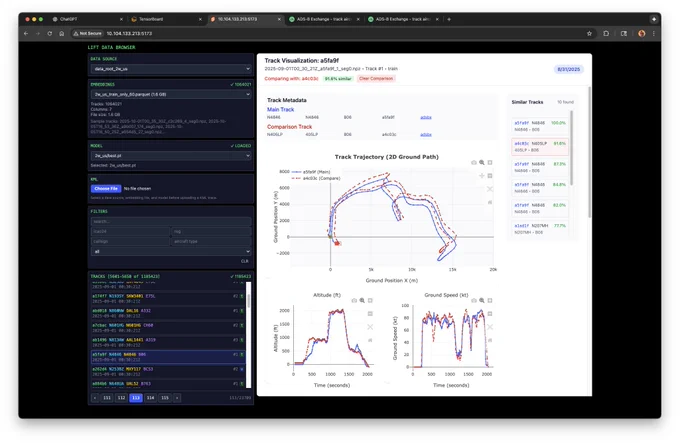680x443 pixels.
Task: Select similar track a5fa9f with 87.3%
Action: point(540,167)
